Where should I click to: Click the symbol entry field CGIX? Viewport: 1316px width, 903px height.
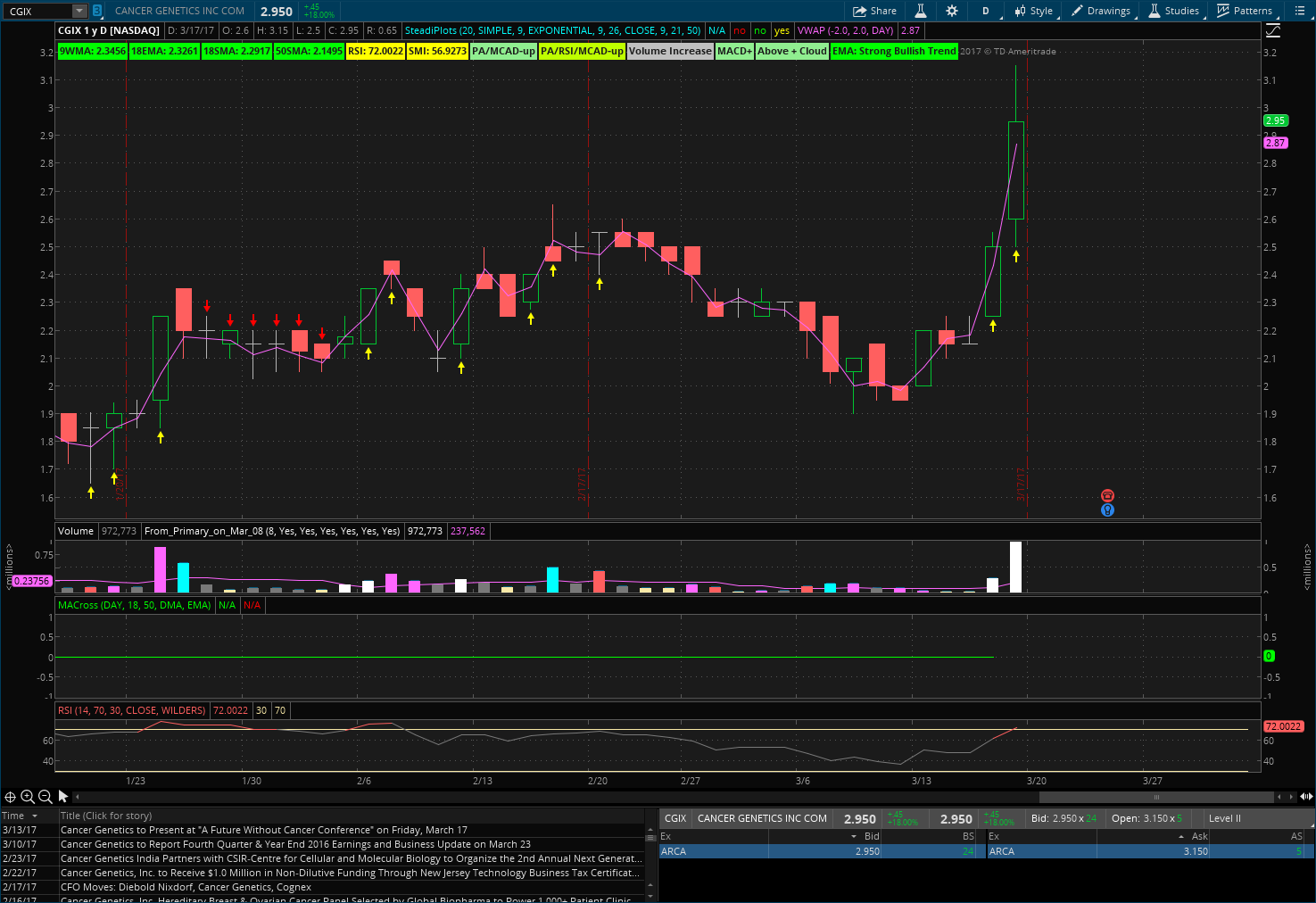point(38,11)
